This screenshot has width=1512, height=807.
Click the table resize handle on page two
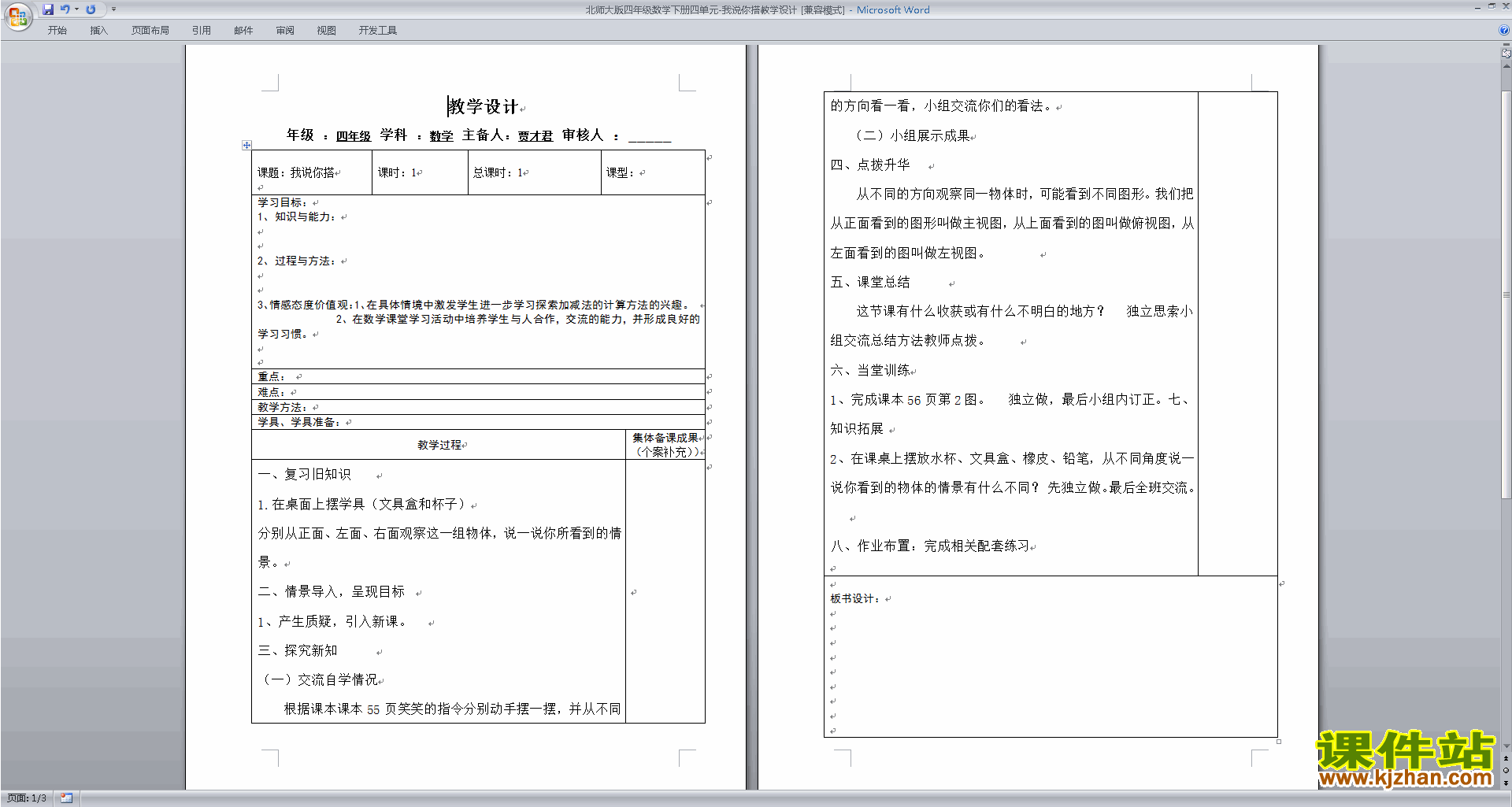(x=1279, y=742)
